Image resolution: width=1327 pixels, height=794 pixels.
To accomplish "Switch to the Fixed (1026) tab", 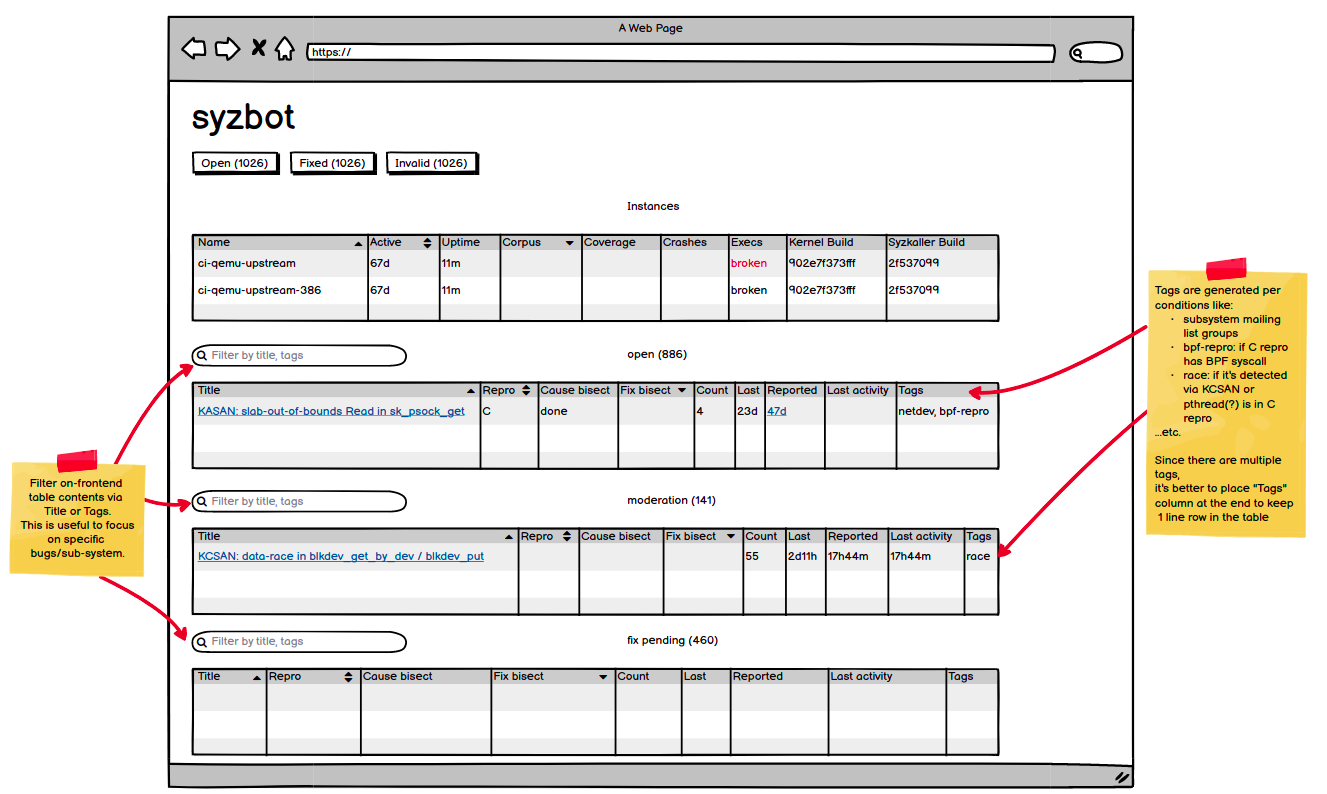I will (333, 163).
